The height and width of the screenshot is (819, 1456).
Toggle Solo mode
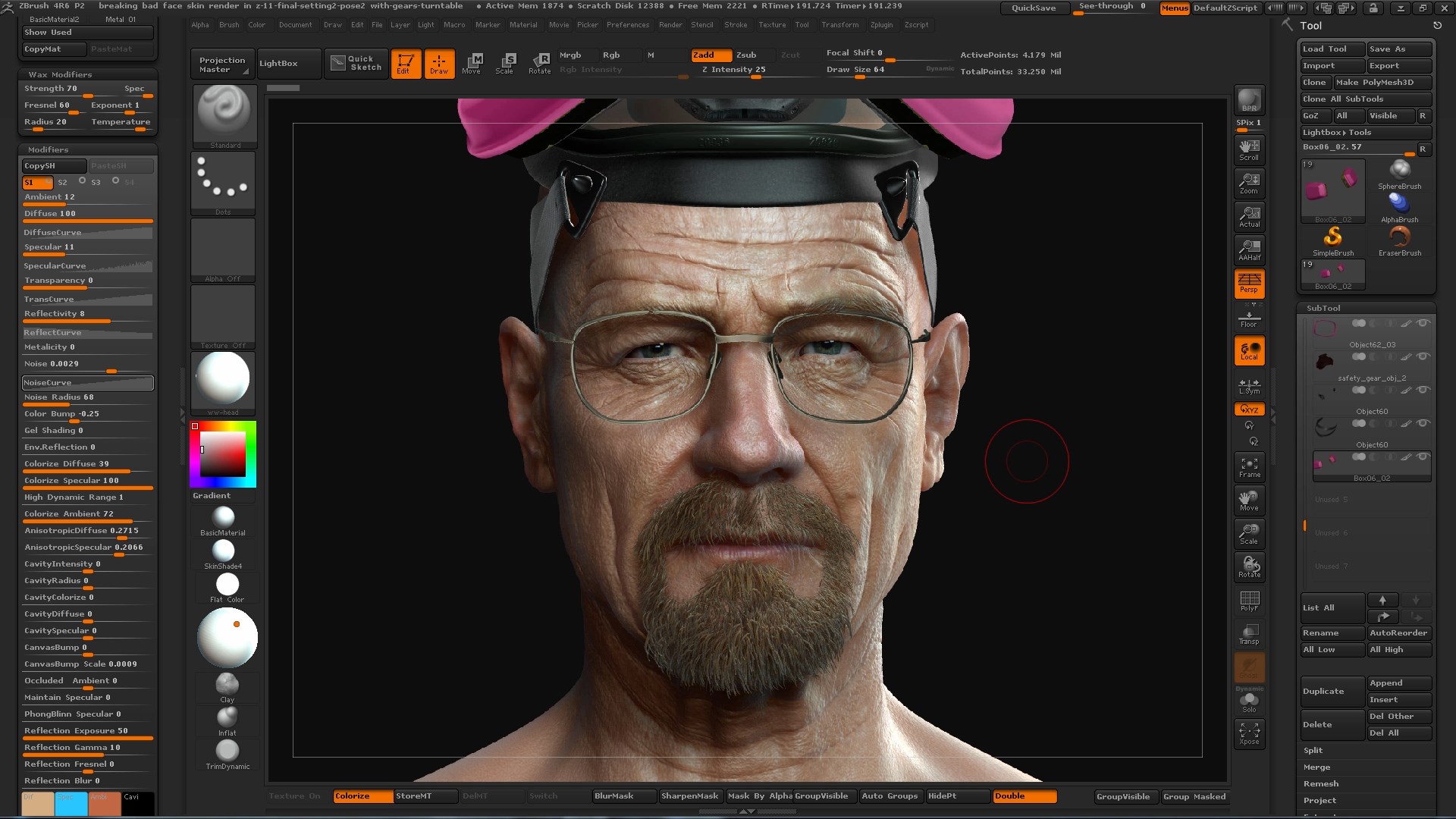[1249, 703]
